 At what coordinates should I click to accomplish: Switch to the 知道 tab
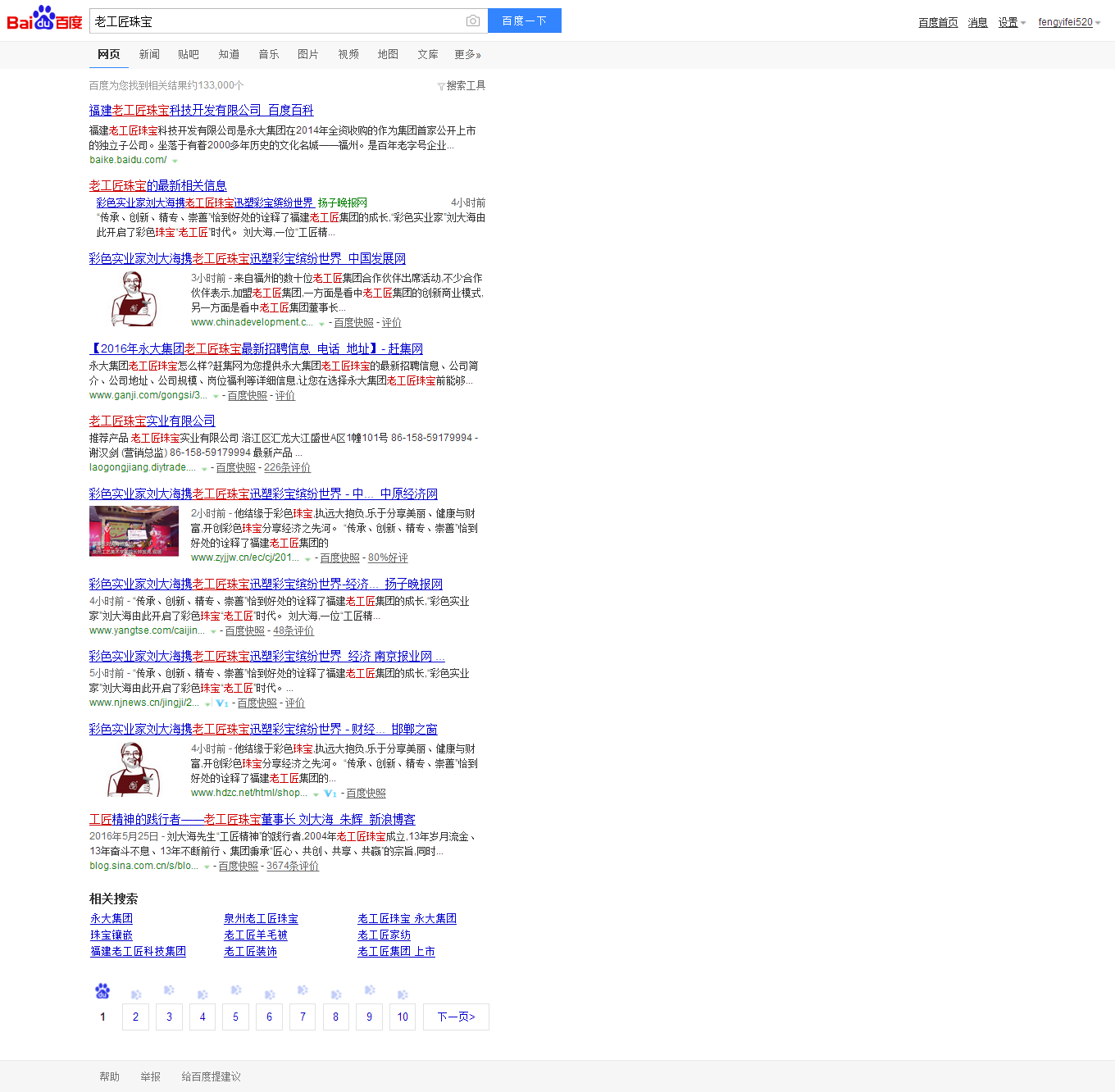click(x=229, y=54)
